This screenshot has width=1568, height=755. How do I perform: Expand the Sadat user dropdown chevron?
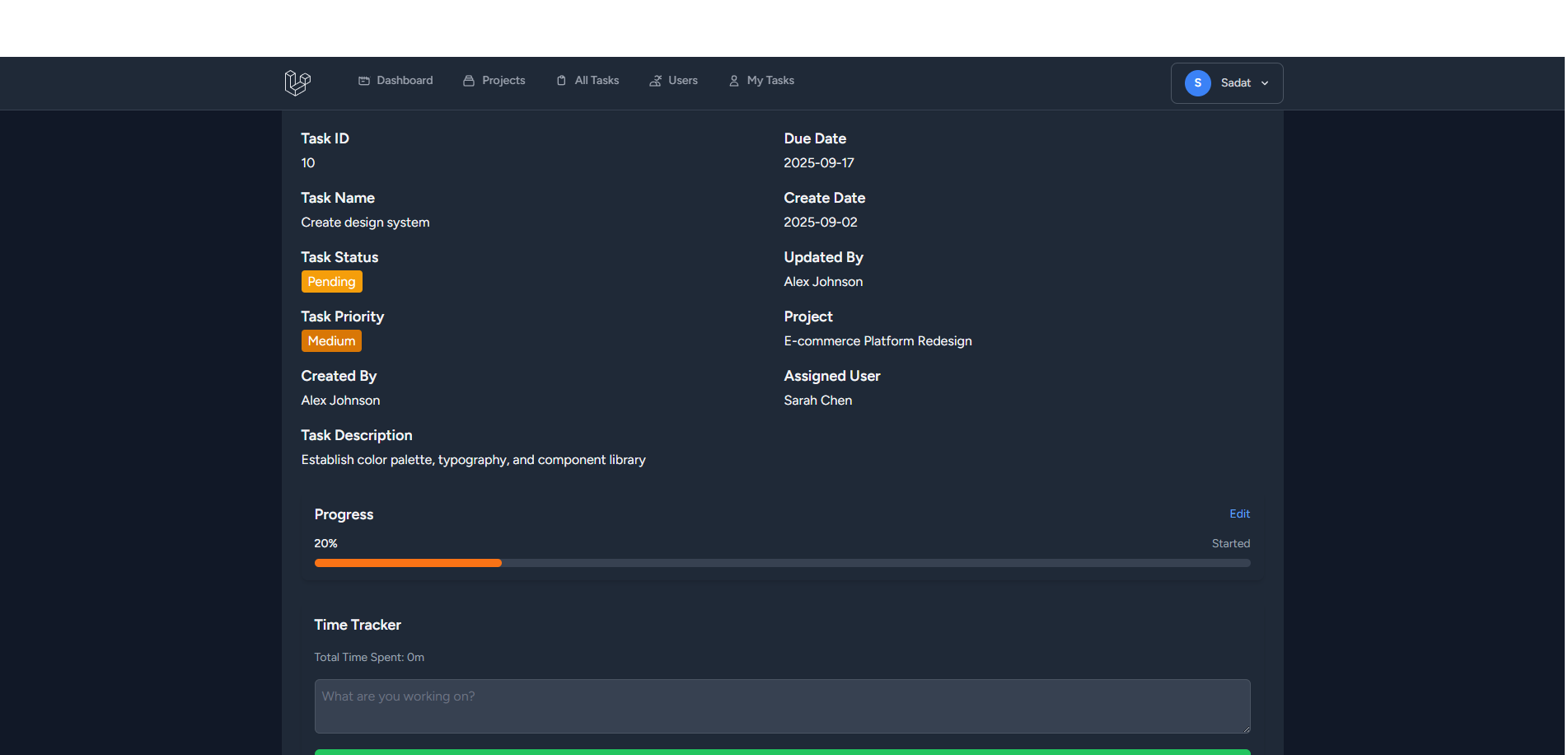1265,83
